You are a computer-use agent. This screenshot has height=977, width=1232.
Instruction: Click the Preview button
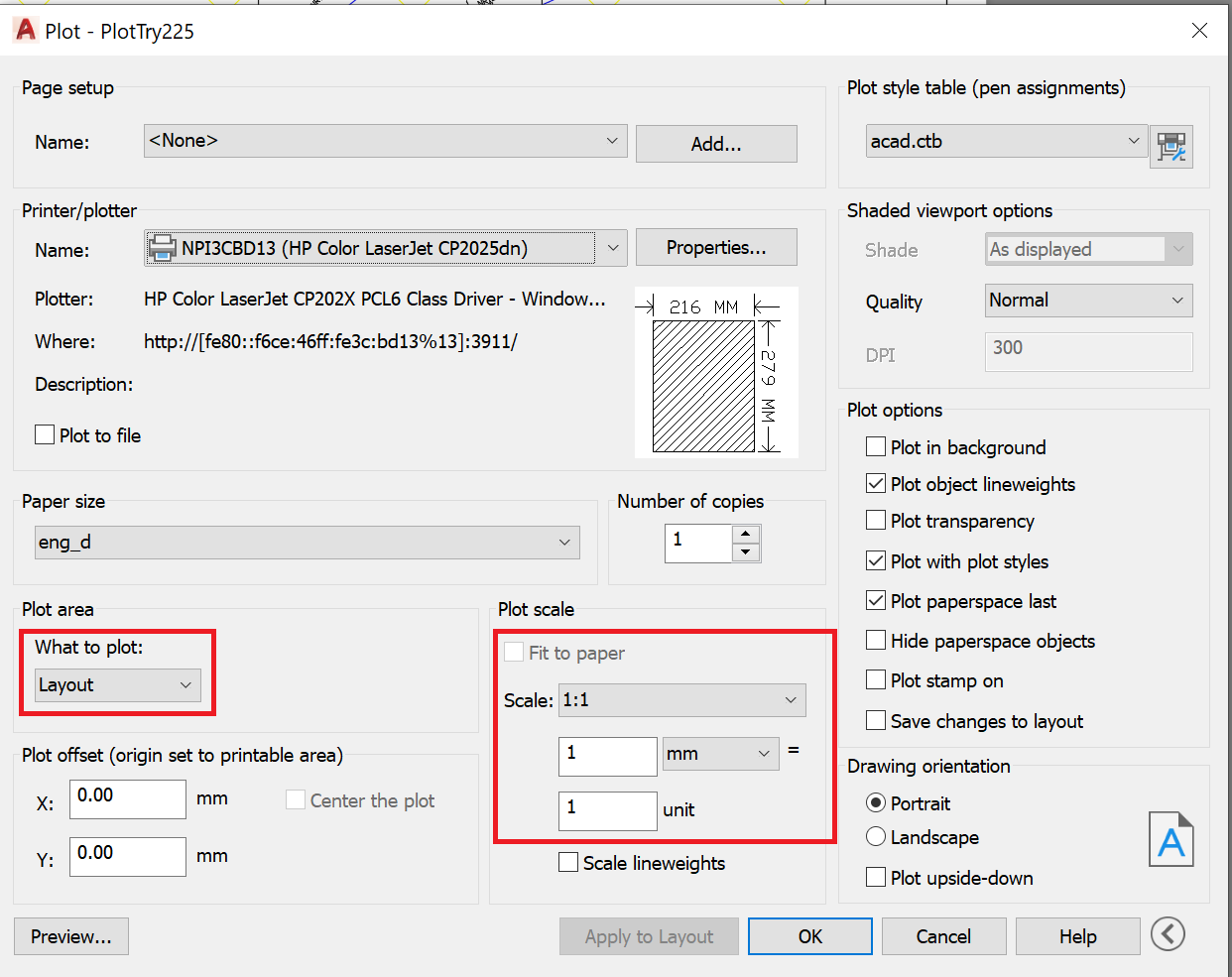(70, 935)
